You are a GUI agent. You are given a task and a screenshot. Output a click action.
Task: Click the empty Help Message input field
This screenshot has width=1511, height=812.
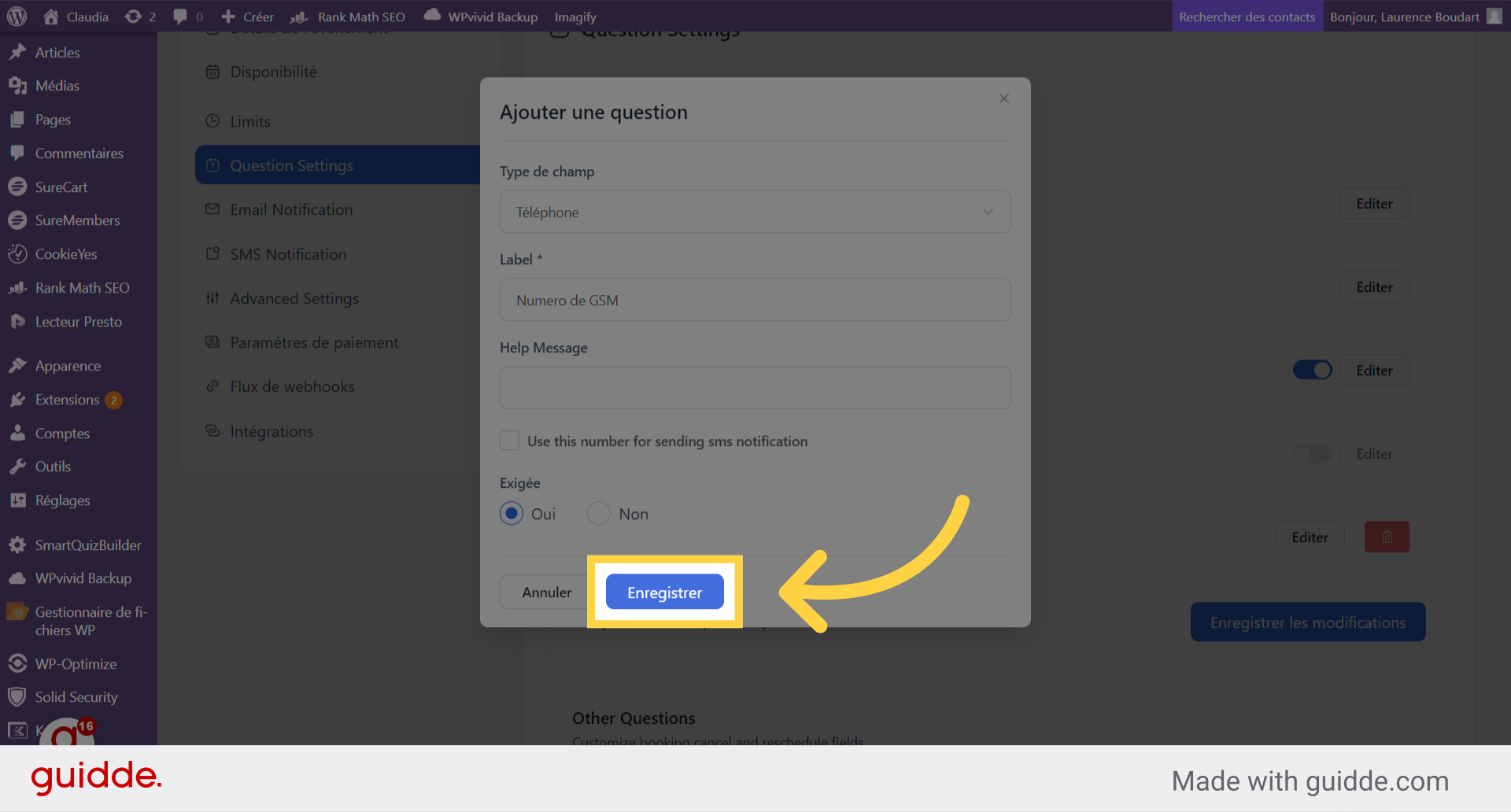(x=755, y=387)
